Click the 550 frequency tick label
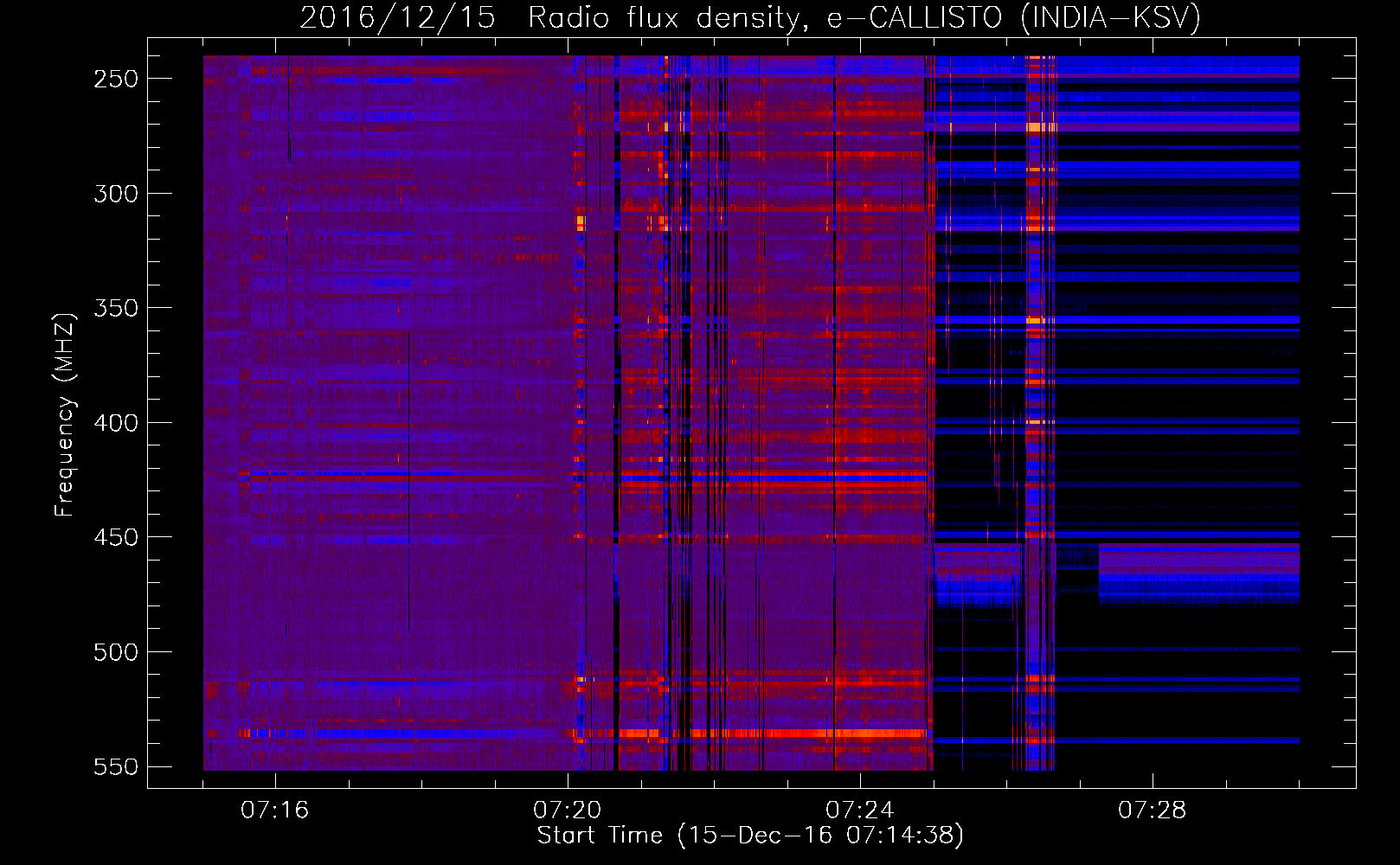Image resolution: width=1400 pixels, height=865 pixels. (116, 767)
